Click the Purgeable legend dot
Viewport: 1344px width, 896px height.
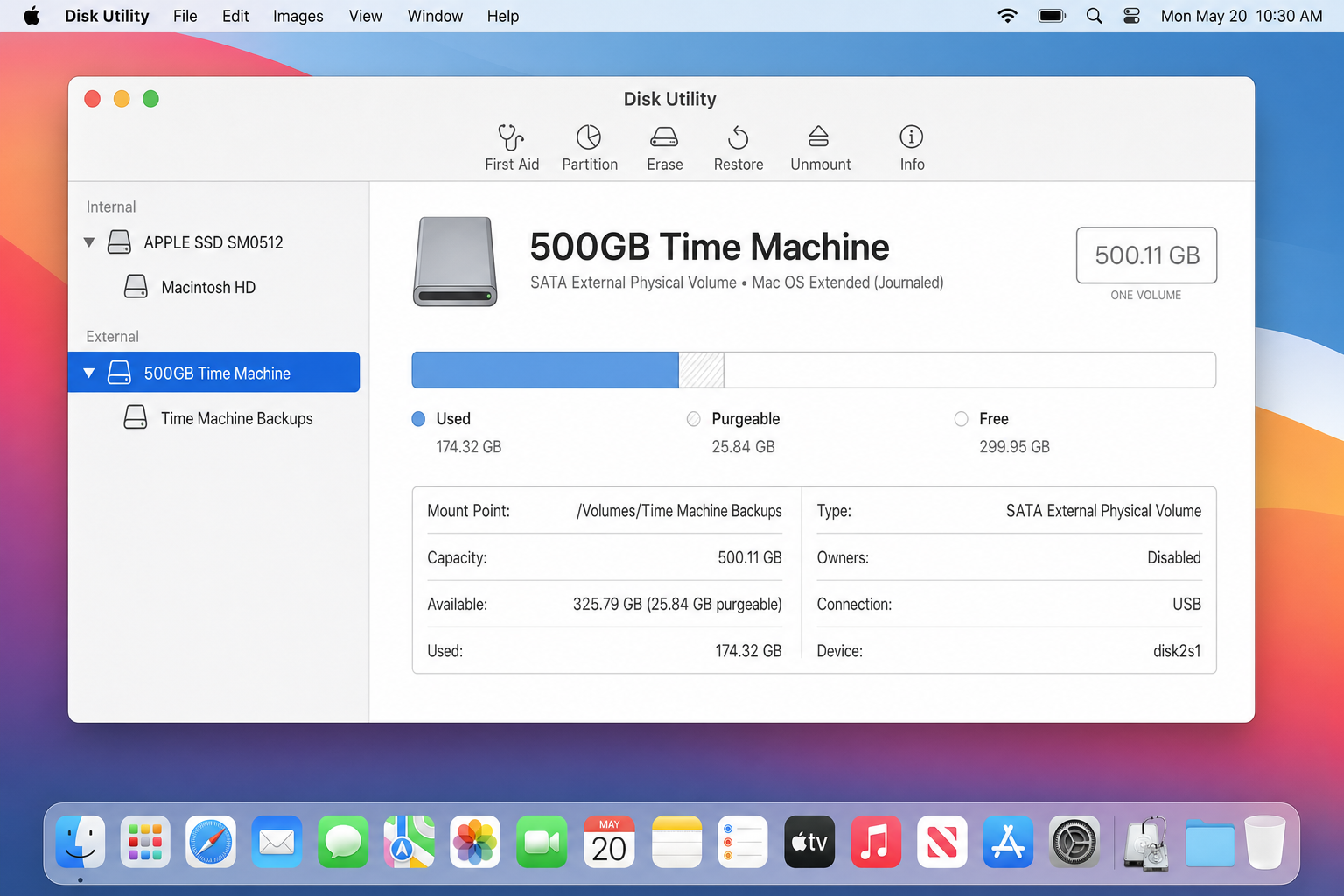tap(694, 419)
